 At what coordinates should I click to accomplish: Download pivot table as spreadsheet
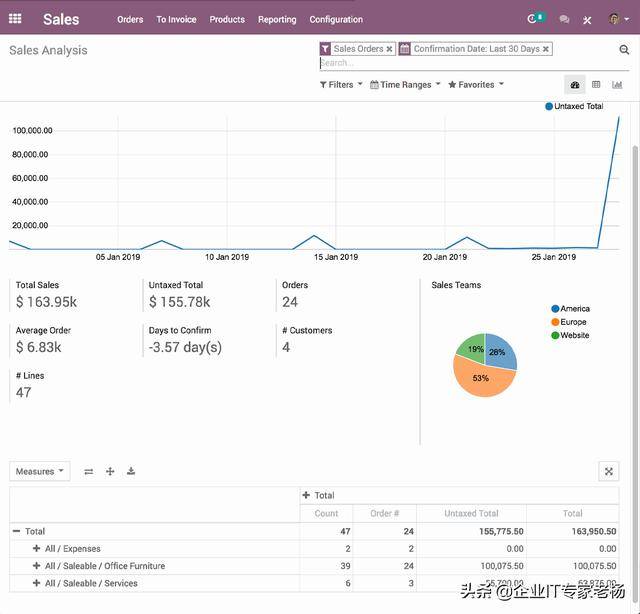pos(131,471)
